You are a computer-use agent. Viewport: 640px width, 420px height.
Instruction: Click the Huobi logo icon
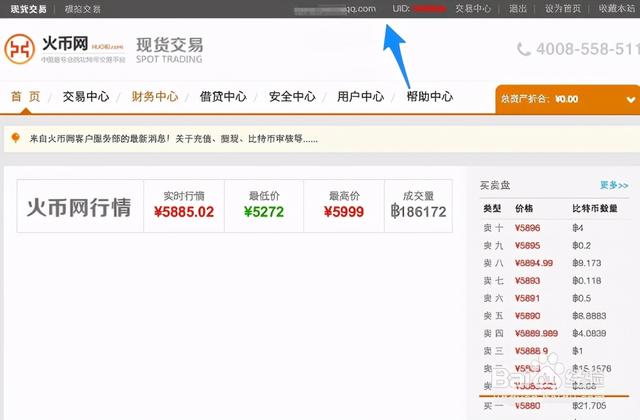(19, 49)
